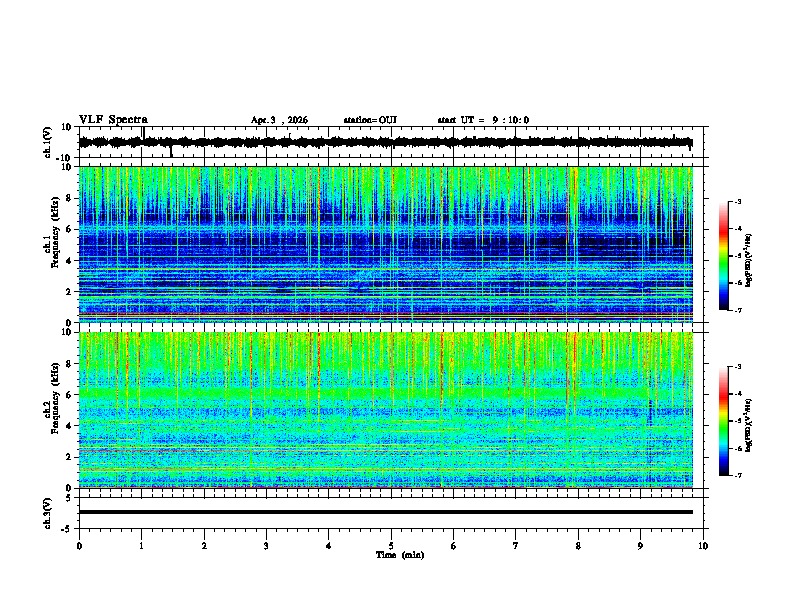
Task: Click the time axis tick label "3"
Action: click(266, 546)
